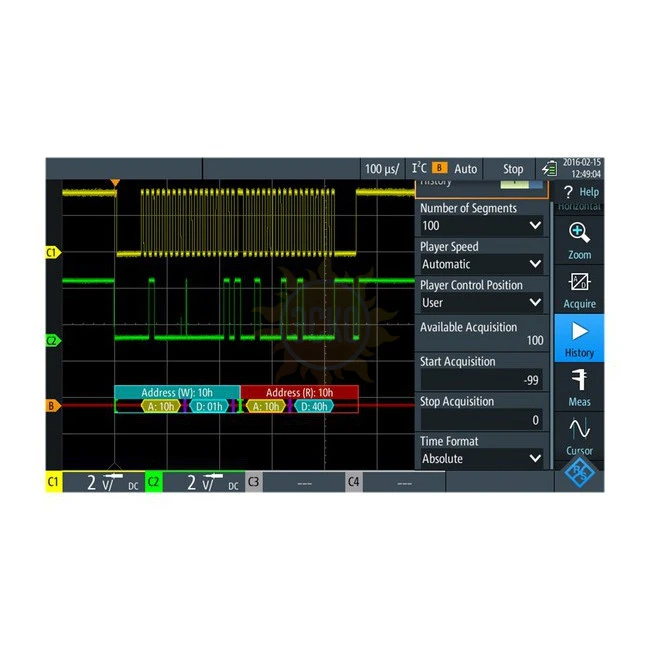
Task: Adjust C1 vertical scale 2 V/
Action: pyautogui.click(x=104, y=482)
